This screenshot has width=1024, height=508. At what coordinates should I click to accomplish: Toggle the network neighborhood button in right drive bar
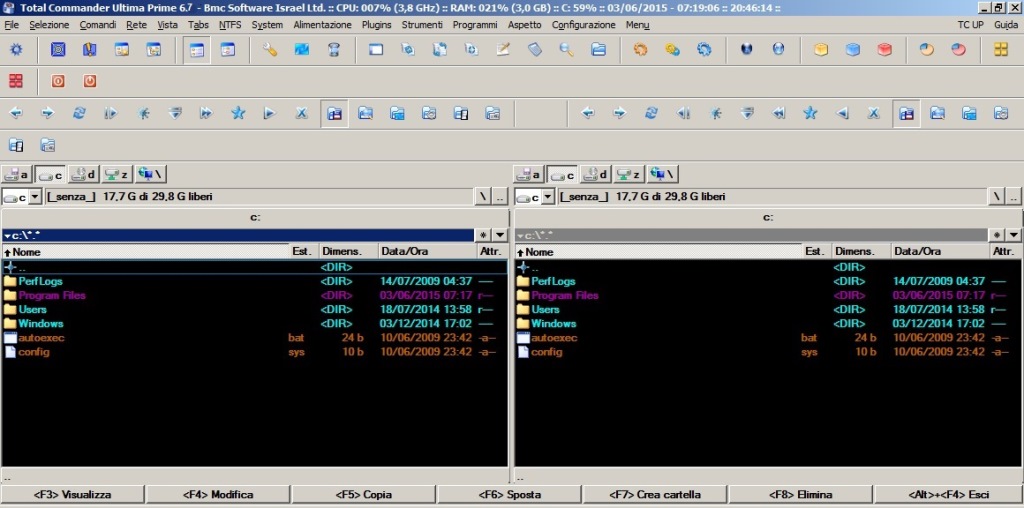click(664, 174)
